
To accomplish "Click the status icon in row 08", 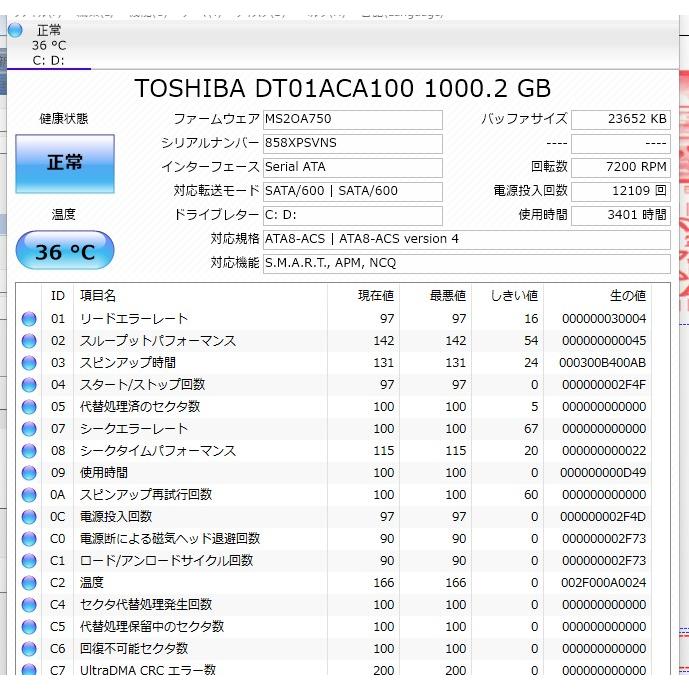I will (29, 451).
